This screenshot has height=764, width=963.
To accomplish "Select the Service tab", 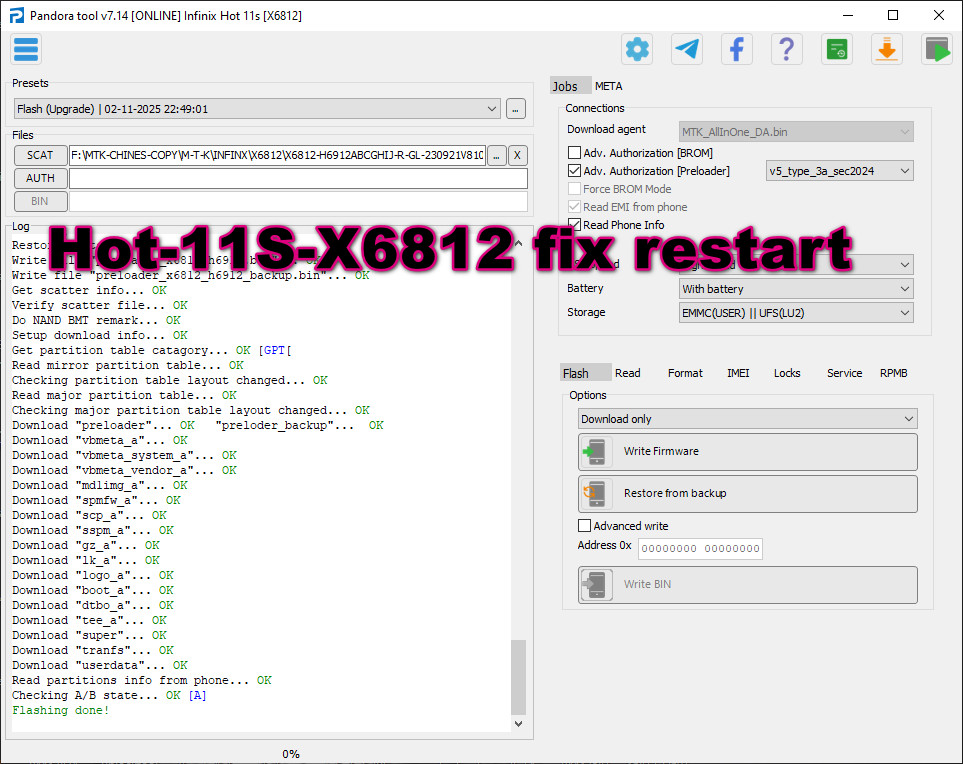I will [x=844, y=373].
